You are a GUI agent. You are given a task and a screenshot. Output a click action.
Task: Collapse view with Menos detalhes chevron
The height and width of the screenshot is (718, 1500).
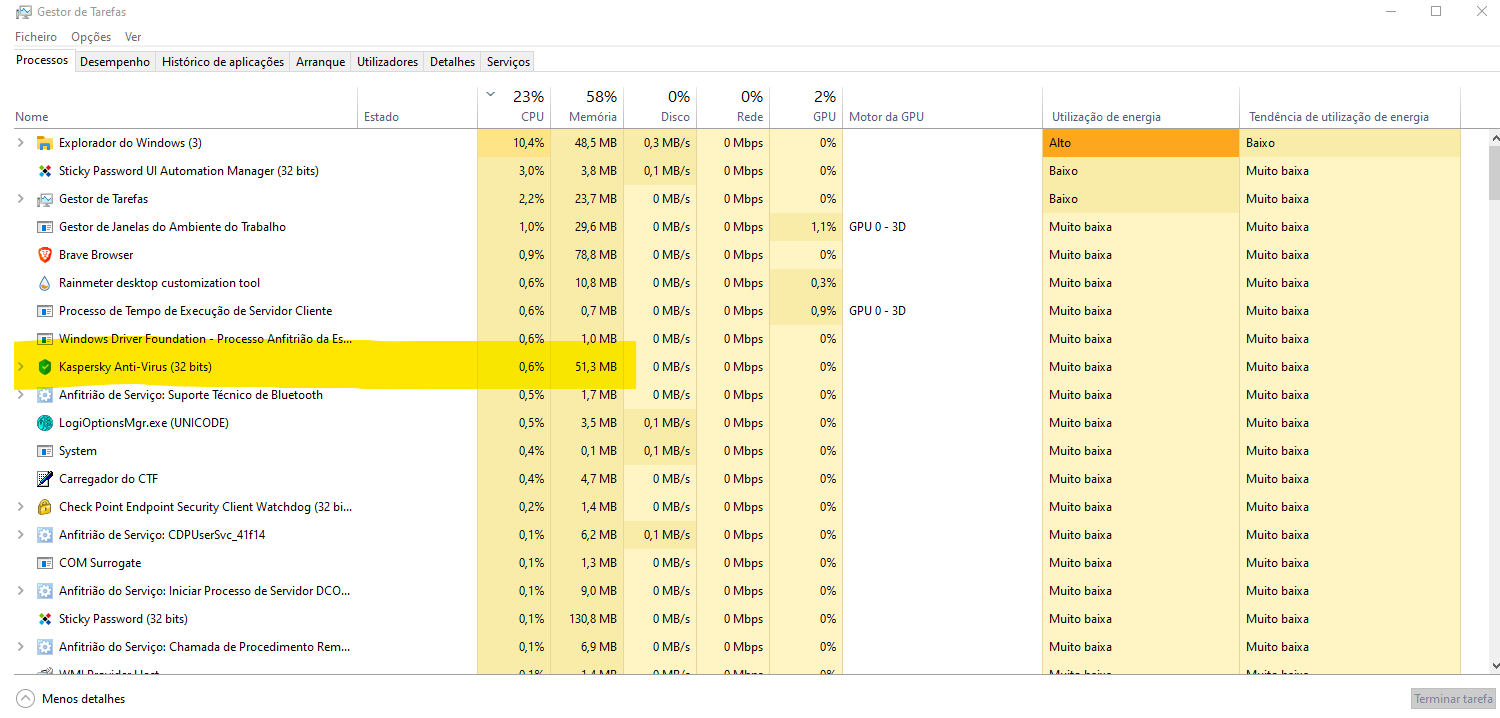[26, 699]
